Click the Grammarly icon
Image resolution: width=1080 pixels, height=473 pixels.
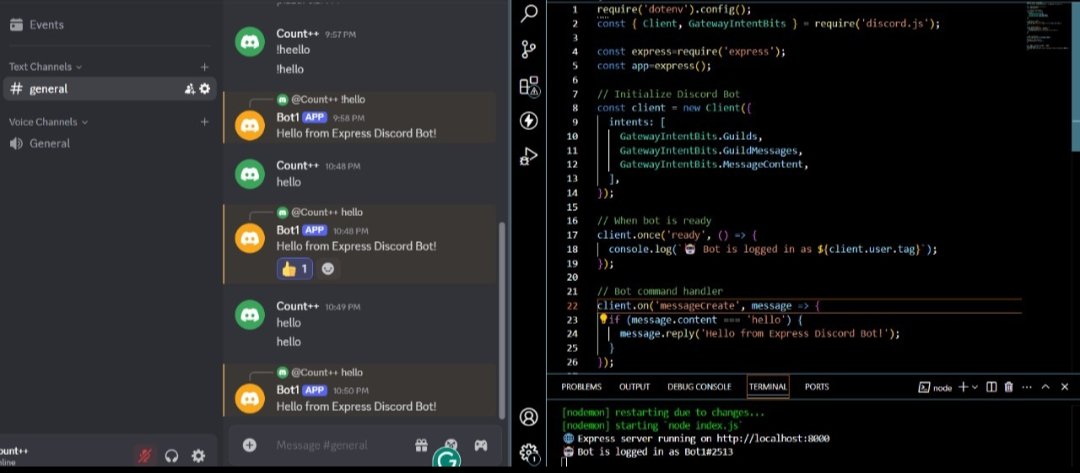446,459
